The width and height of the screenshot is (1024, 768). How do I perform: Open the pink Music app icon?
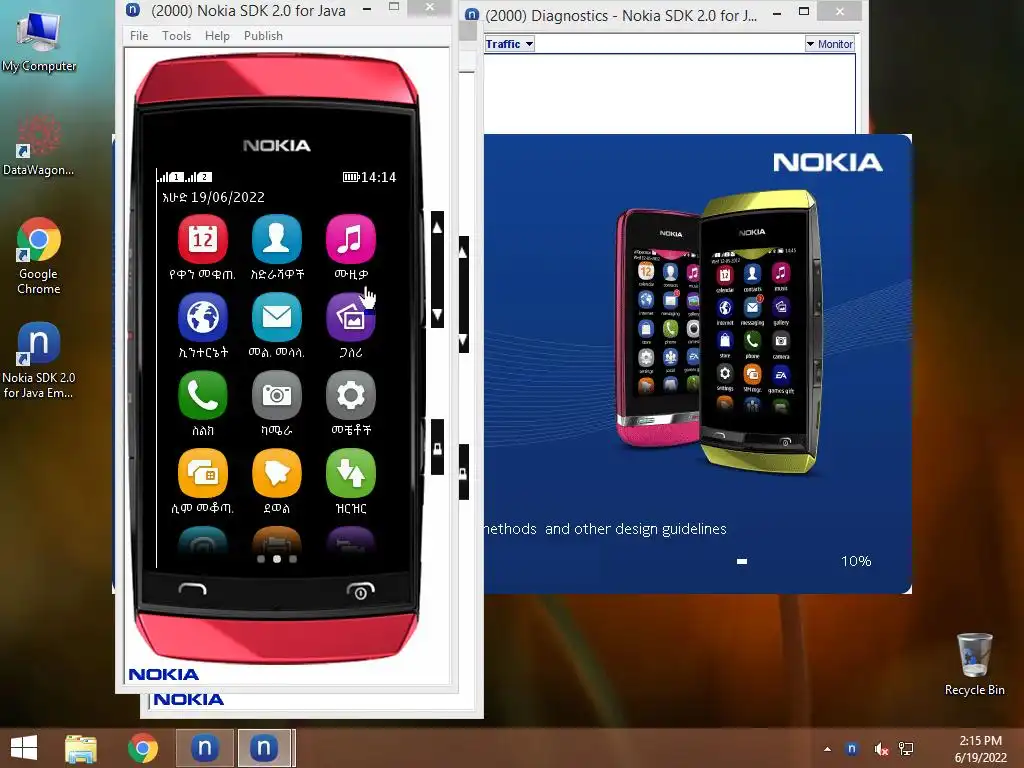[x=351, y=239]
